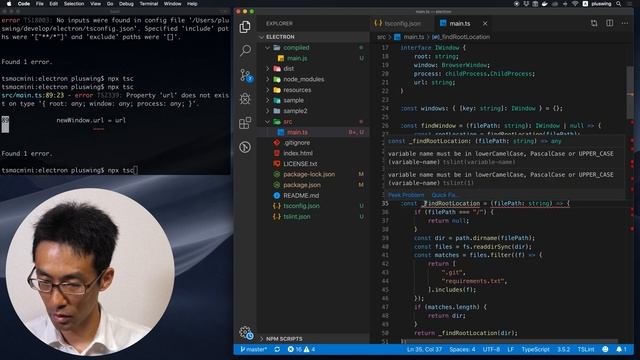Click the feedback smiley in status bar
Viewport: 640px width, 360px height.
[605, 349]
